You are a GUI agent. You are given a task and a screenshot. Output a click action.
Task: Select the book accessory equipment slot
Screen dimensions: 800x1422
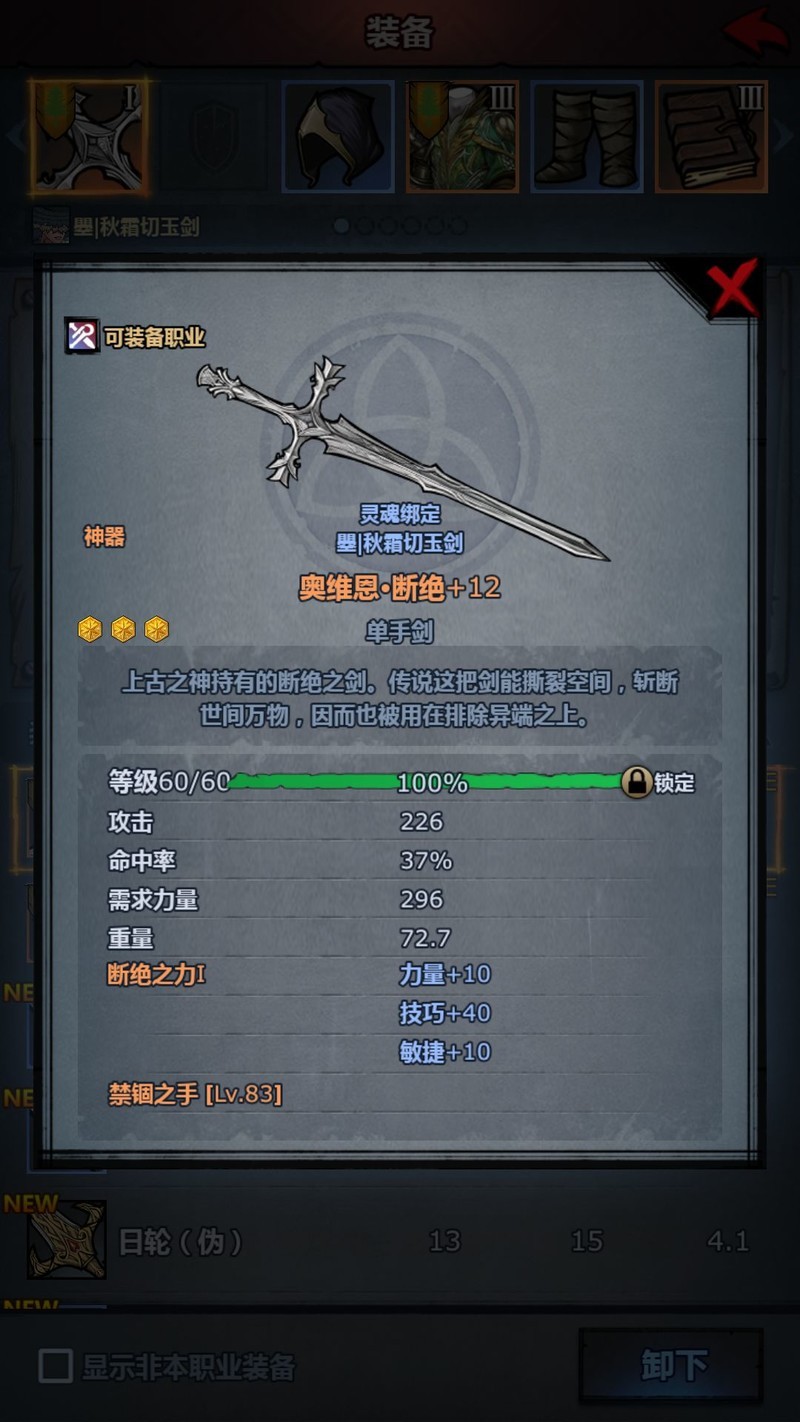pyautogui.click(x=711, y=136)
